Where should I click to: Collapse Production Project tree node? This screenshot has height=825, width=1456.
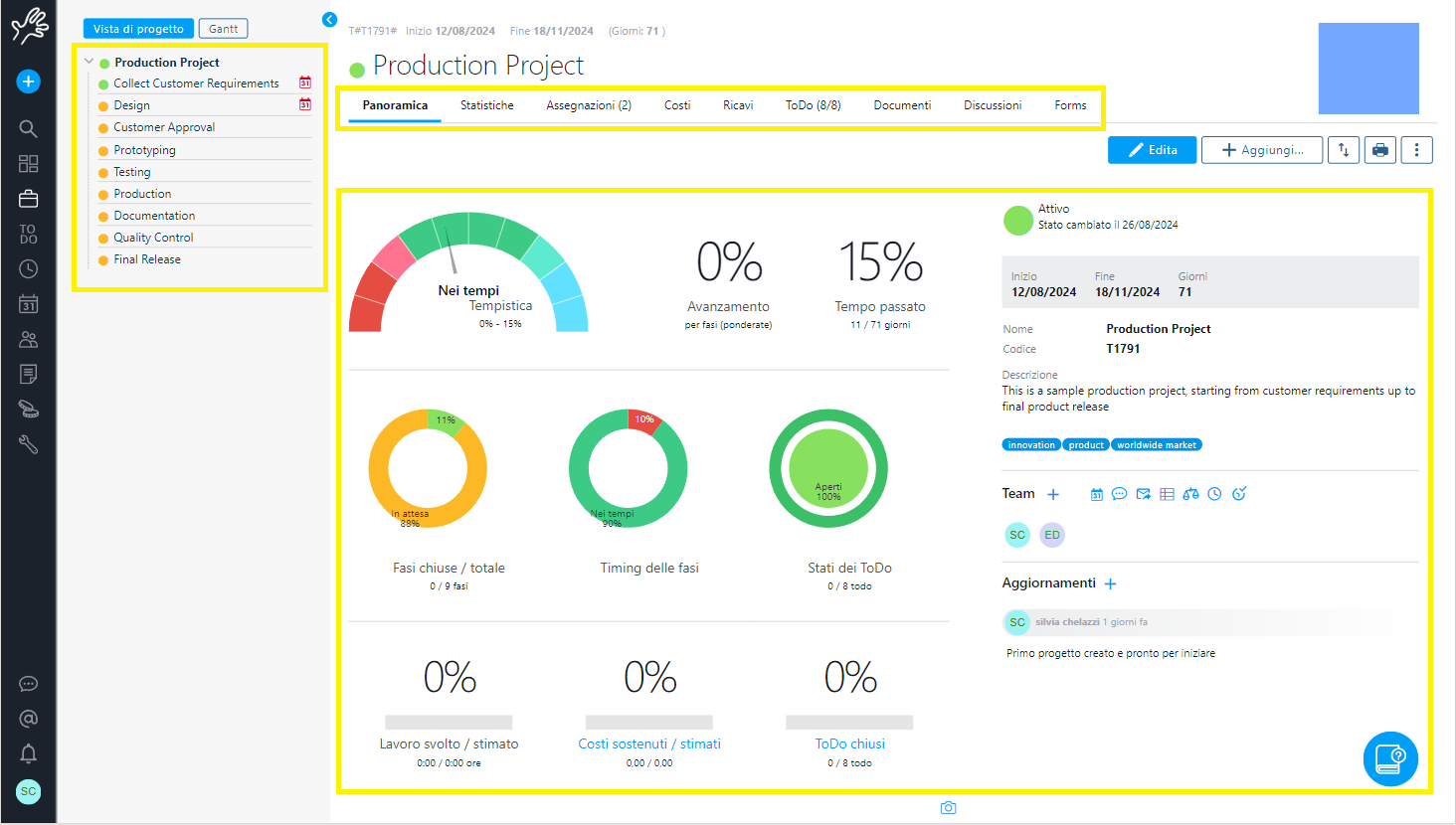[89, 62]
